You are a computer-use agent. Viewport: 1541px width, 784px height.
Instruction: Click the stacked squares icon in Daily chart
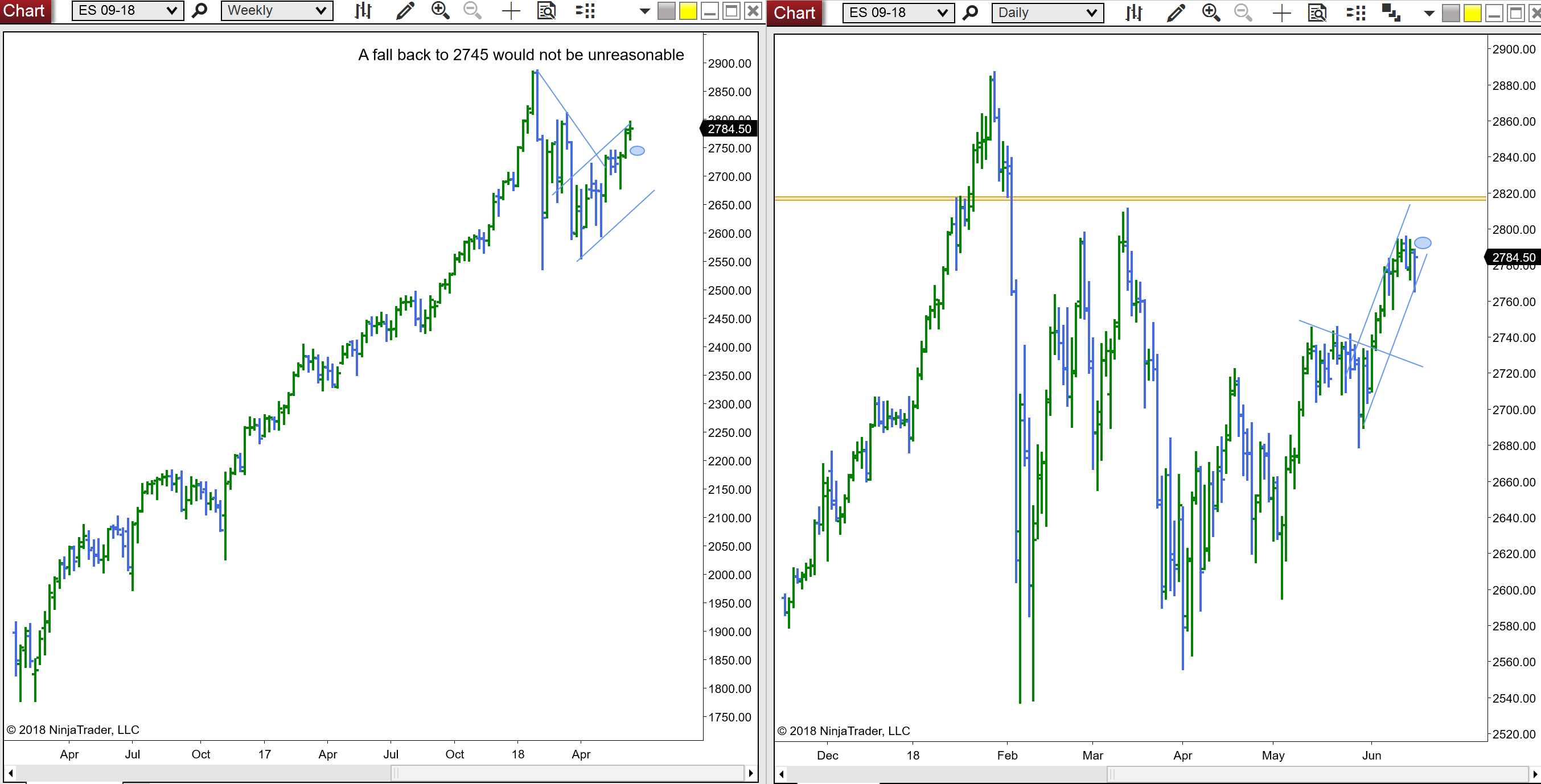click(1391, 13)
